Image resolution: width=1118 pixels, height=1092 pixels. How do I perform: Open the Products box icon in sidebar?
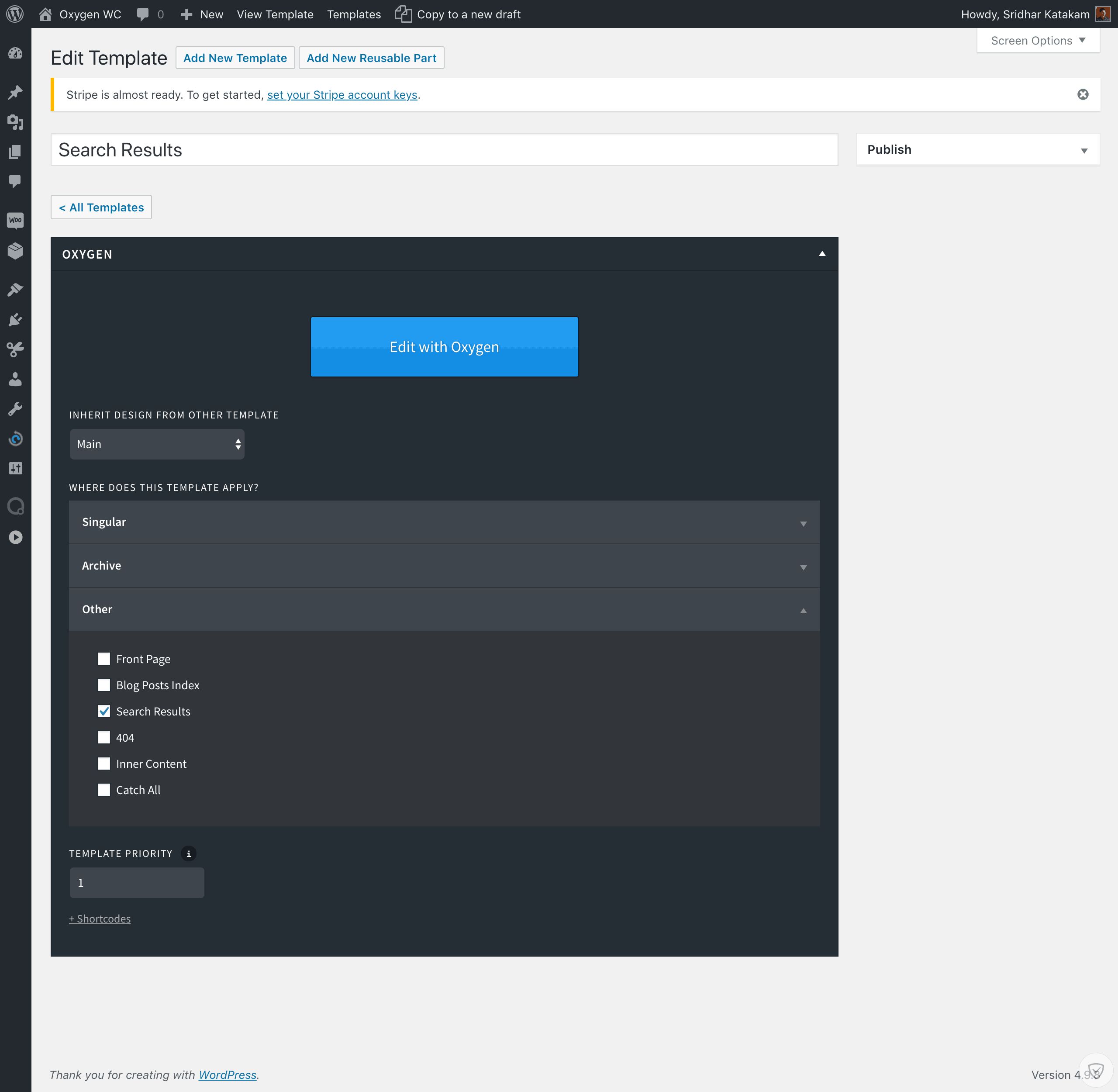tap(15, 251)
